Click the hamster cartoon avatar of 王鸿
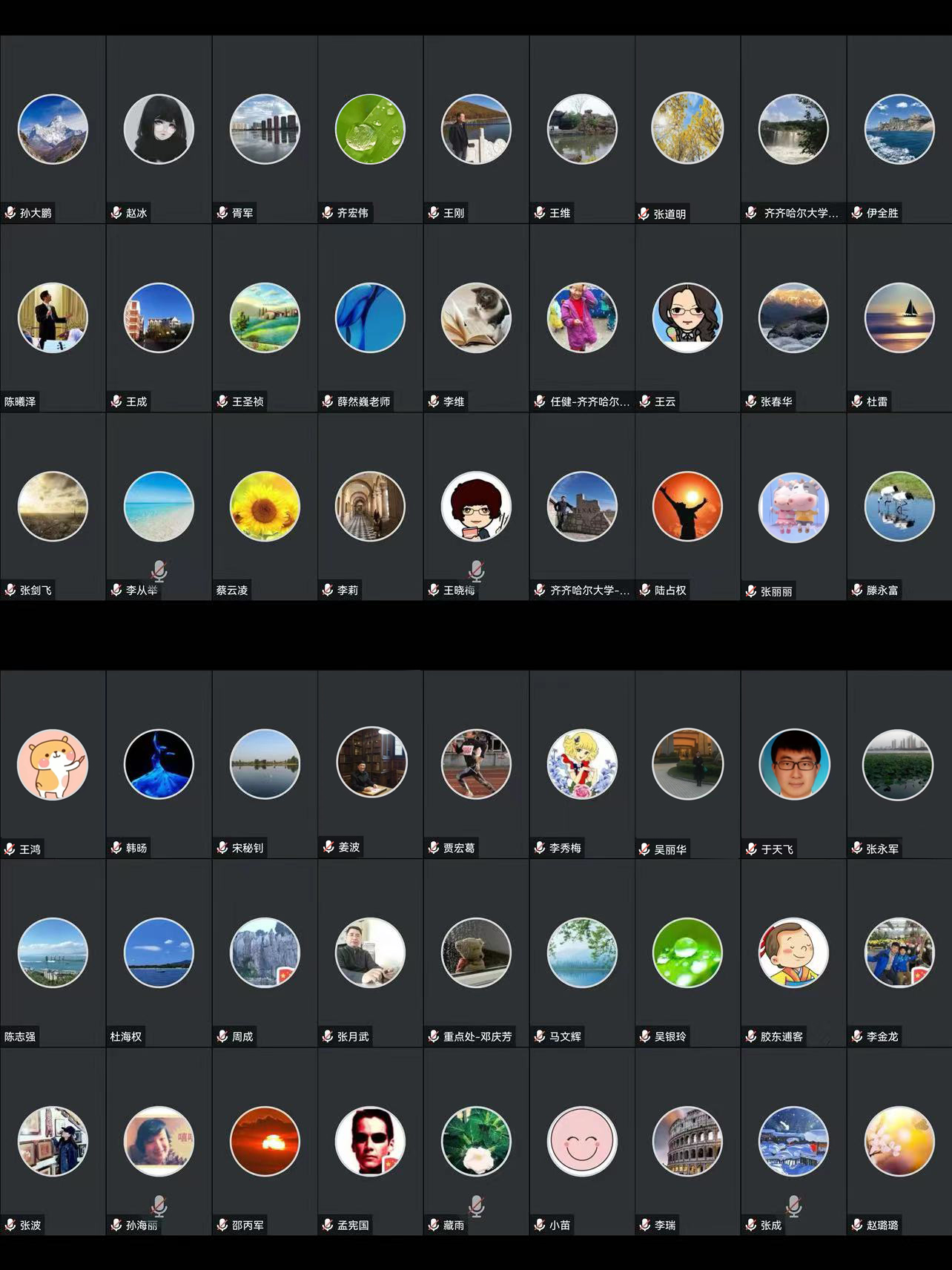The image size is (952, 1270). point(53,764)
